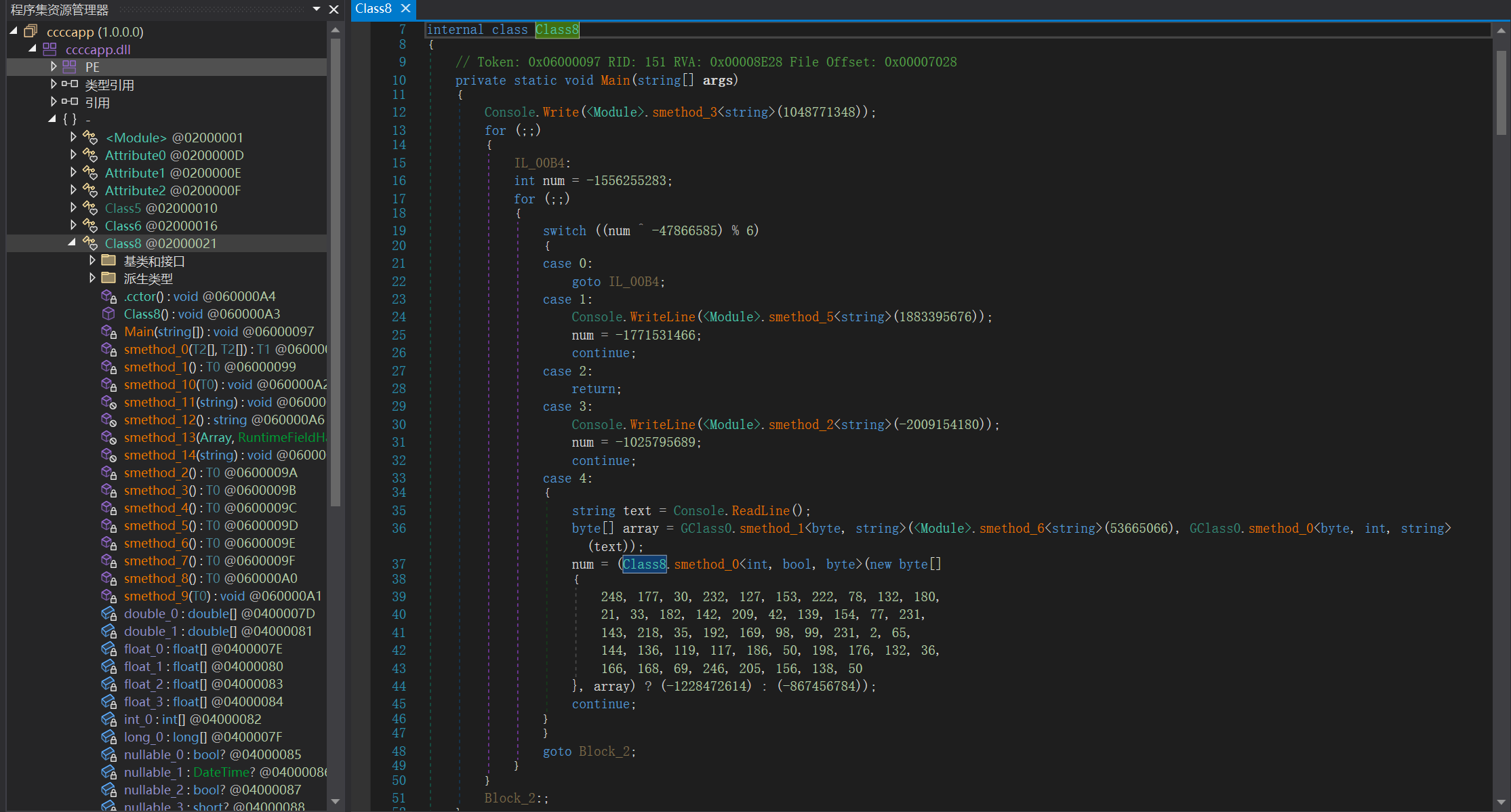1511x812 pixels.
Task: Select smethod_1() : T0 in tree
Action: click(x=209, y=367)
